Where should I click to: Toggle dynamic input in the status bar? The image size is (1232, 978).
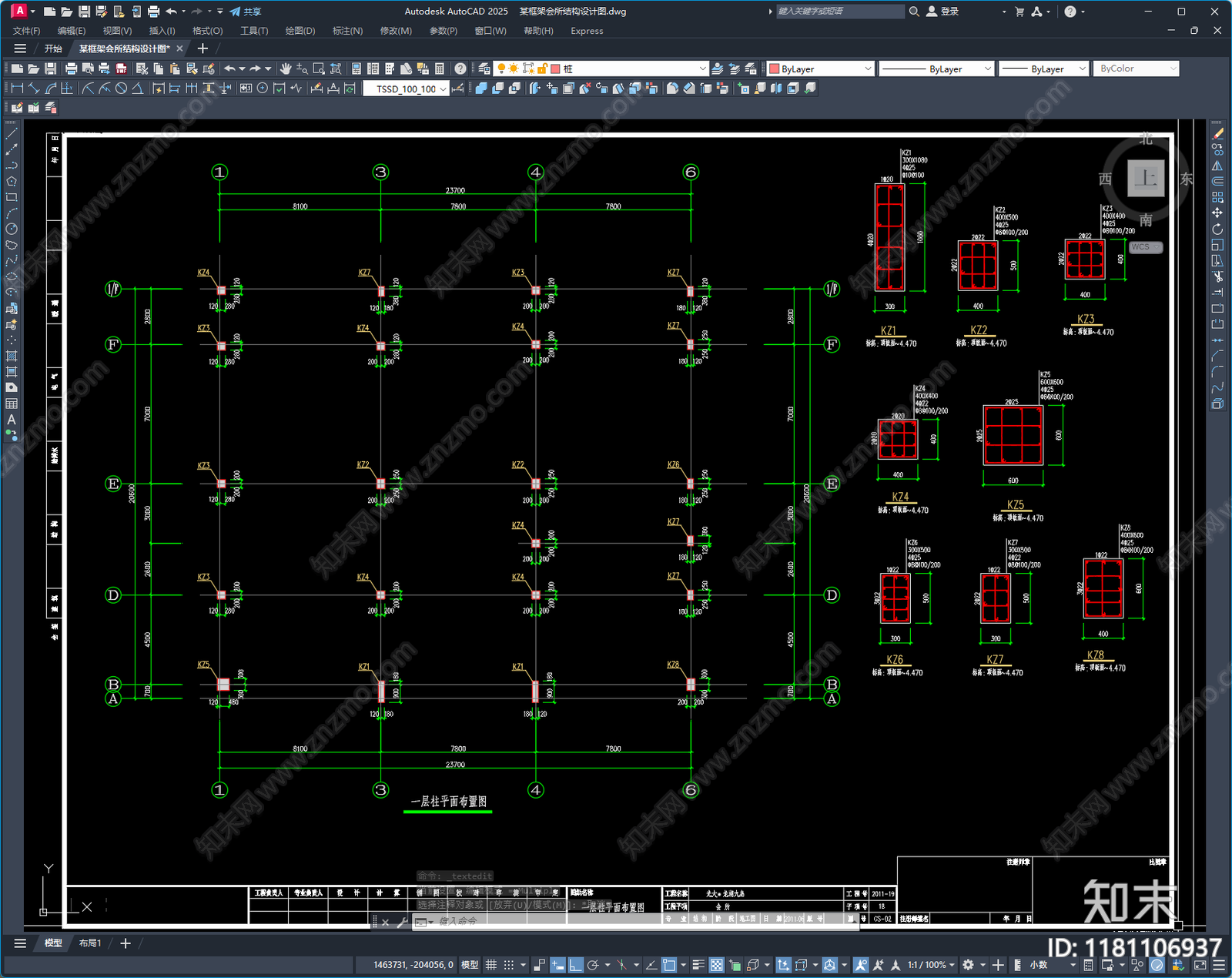pyautogui.click(x=557, y=965)
